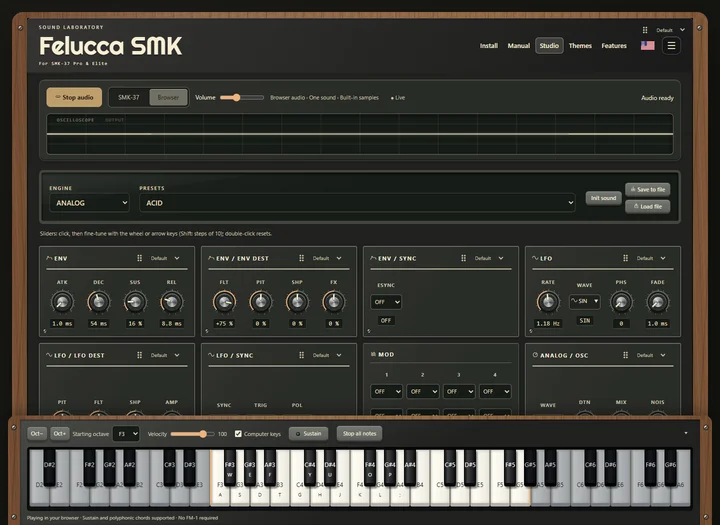The height and width of the screenshot is (525, 720).
Task: Click the ATK envelope knob
Action: click(62, 302)
